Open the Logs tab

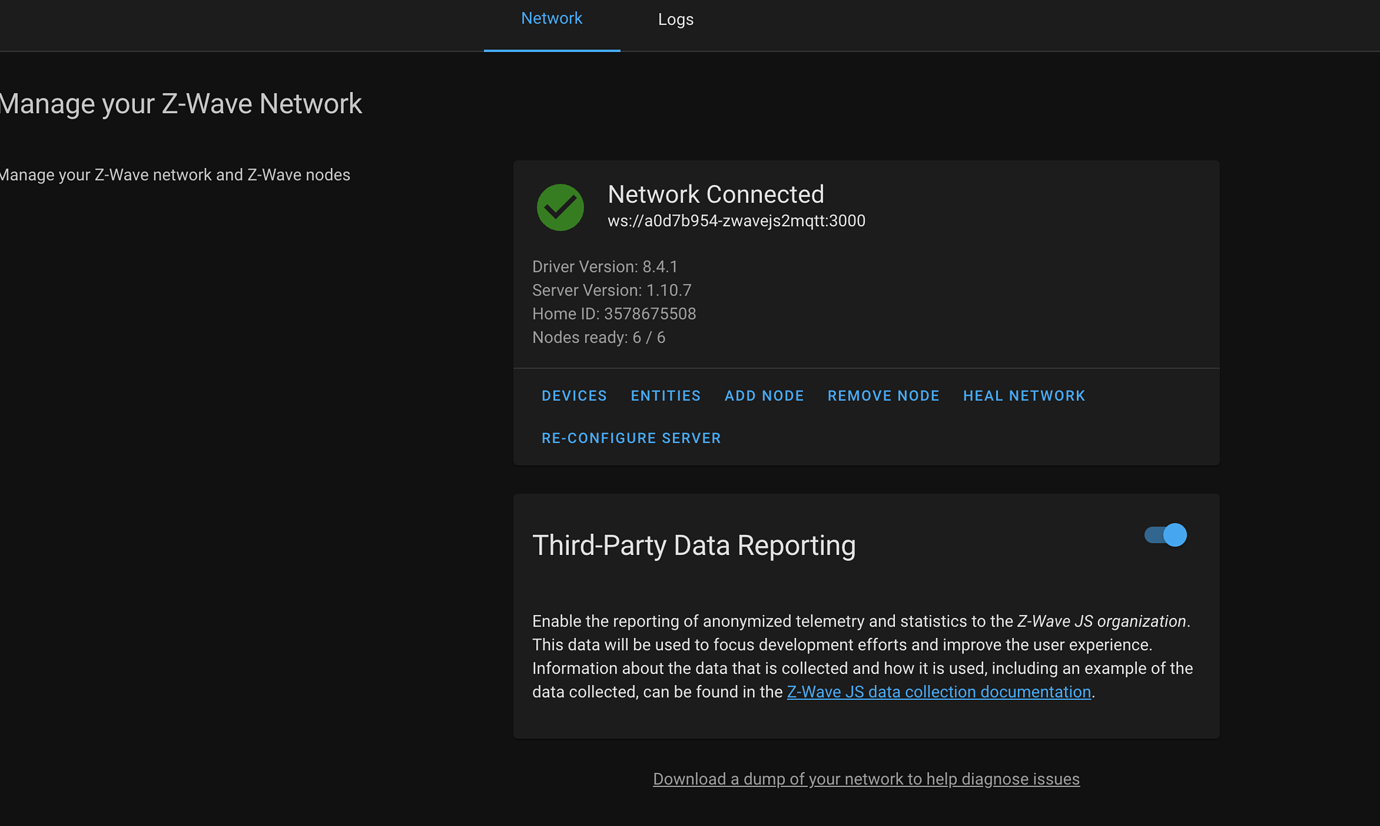(675, 20)
